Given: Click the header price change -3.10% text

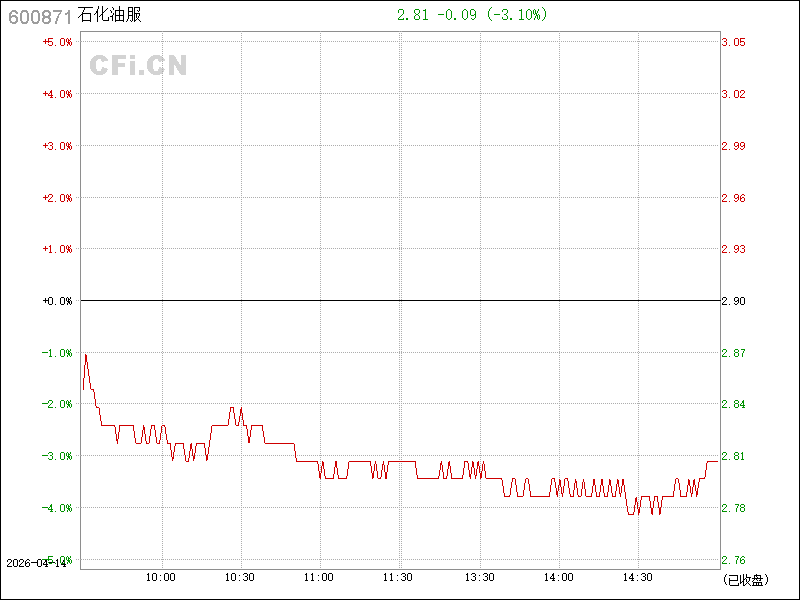Looking at the screenshot, I should pyautogui.click(x=518, y=15).
